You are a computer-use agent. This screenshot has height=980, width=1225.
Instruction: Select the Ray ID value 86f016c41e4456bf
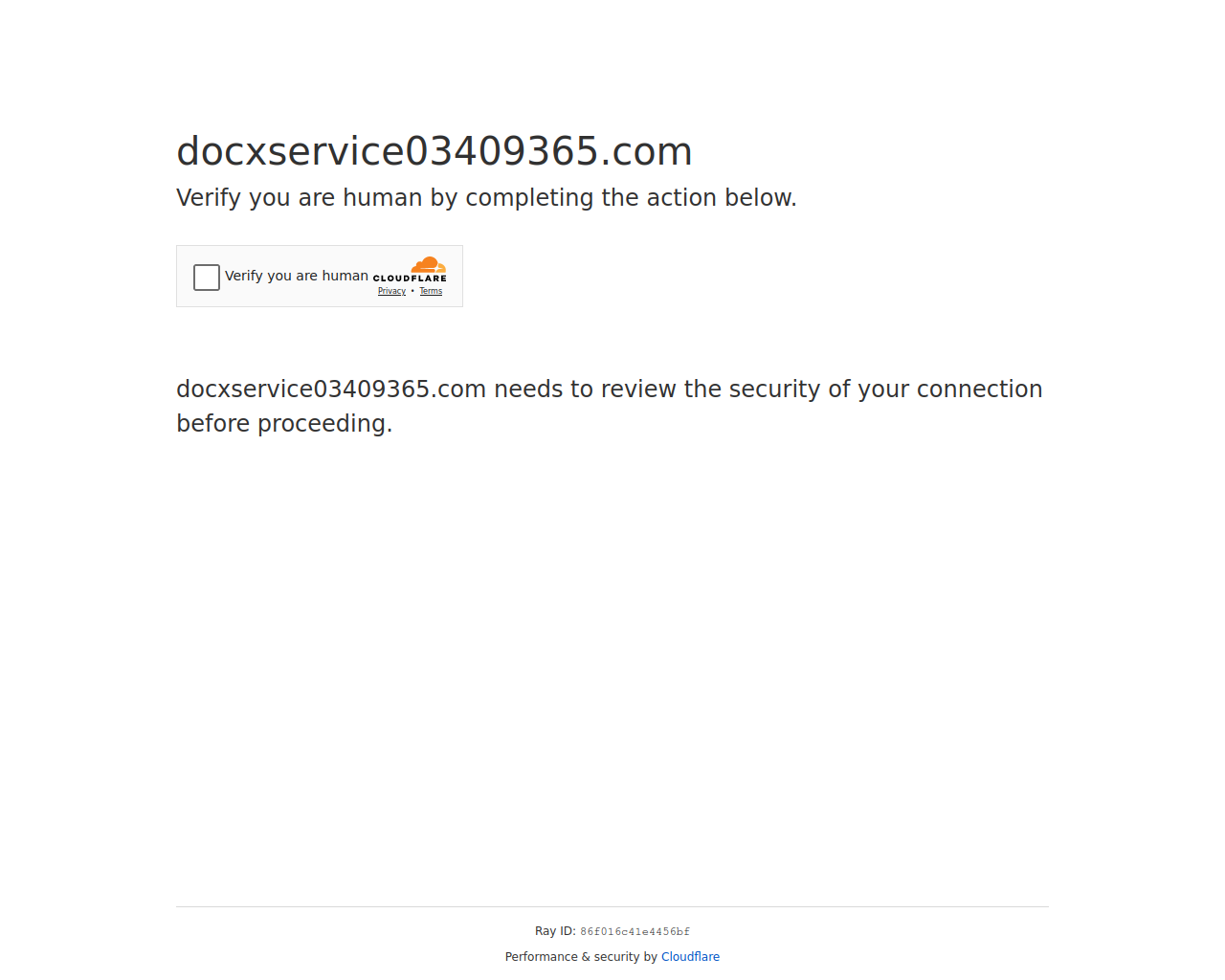tap(635, 931)
